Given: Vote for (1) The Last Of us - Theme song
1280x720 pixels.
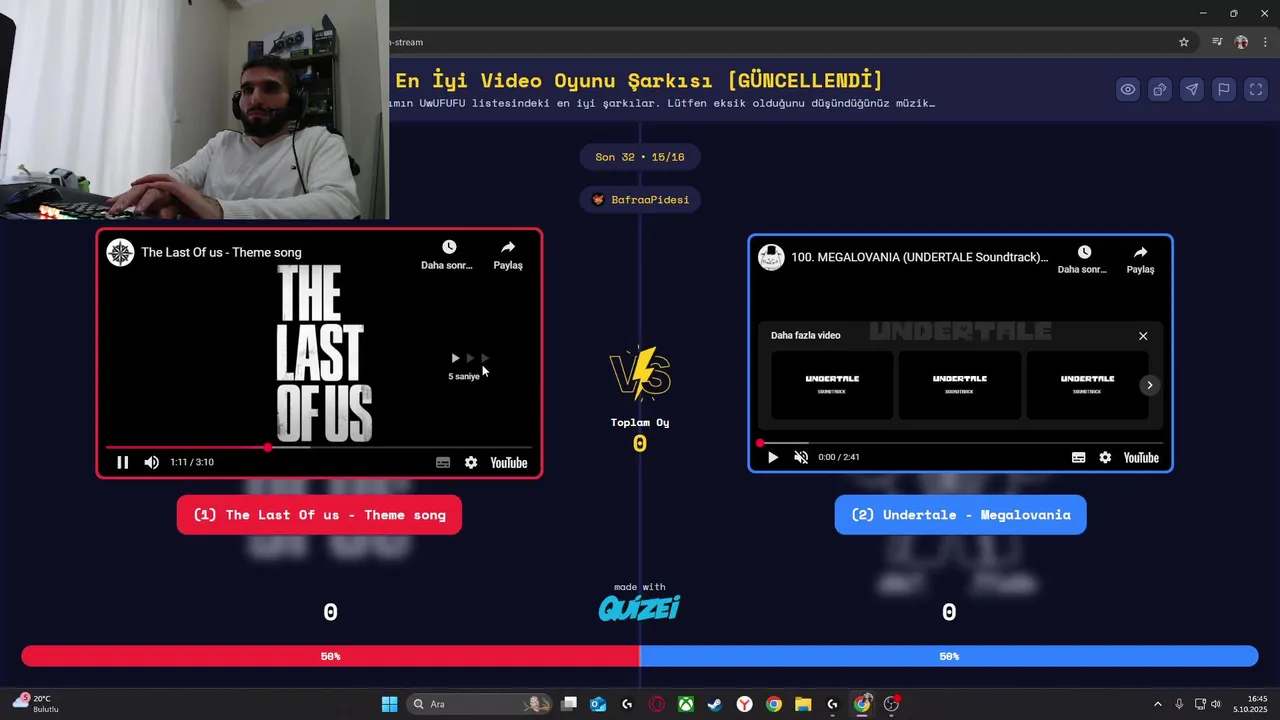Looking at the screenshot, I should (x=319, y=515).
